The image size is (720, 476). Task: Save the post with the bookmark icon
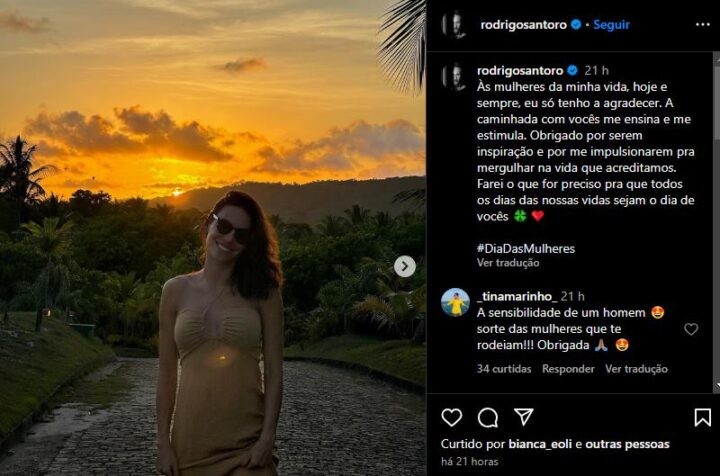[x=703, y=417]
